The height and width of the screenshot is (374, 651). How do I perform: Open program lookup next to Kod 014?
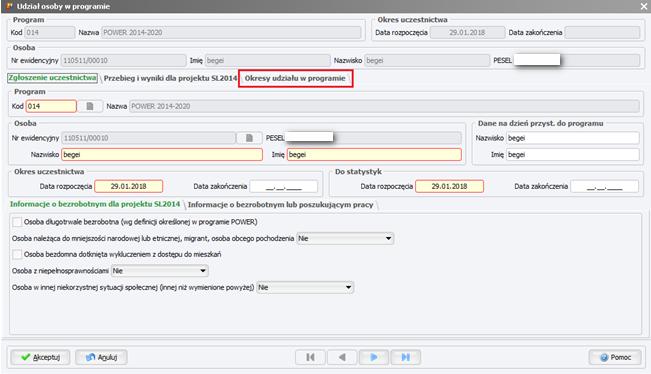click(90, 106)
